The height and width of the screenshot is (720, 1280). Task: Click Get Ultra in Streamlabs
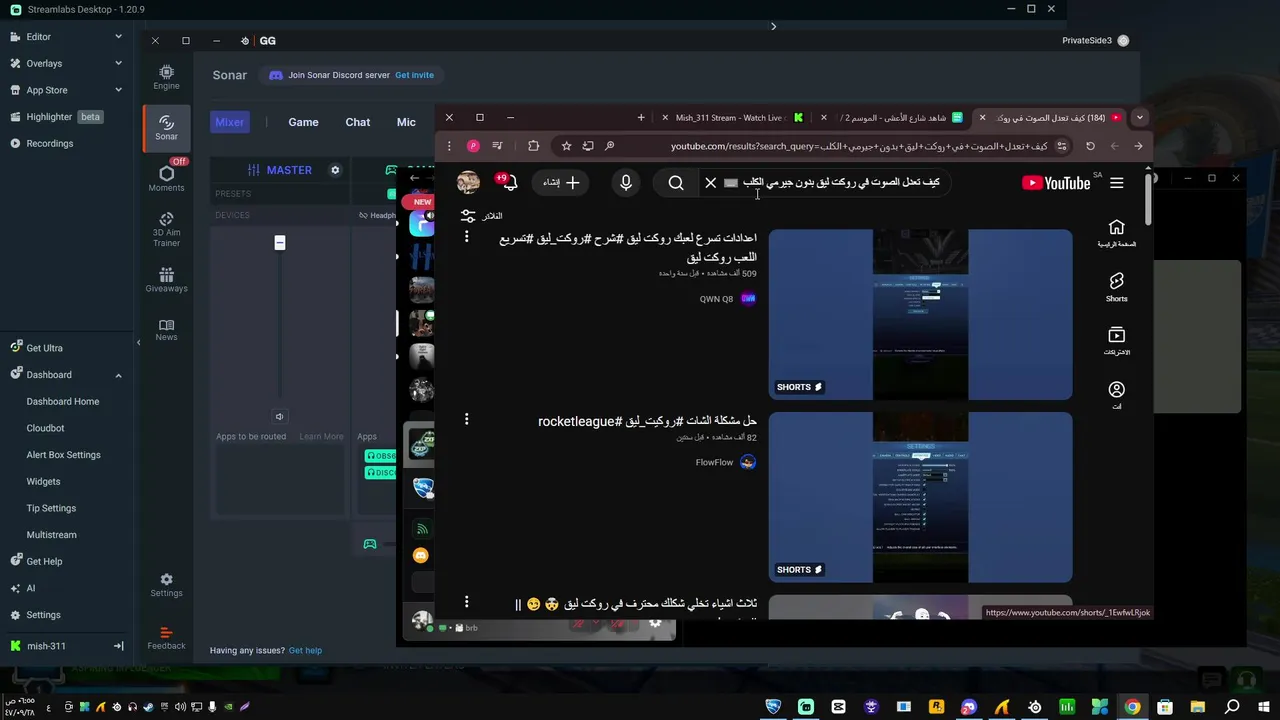[44, 348]
